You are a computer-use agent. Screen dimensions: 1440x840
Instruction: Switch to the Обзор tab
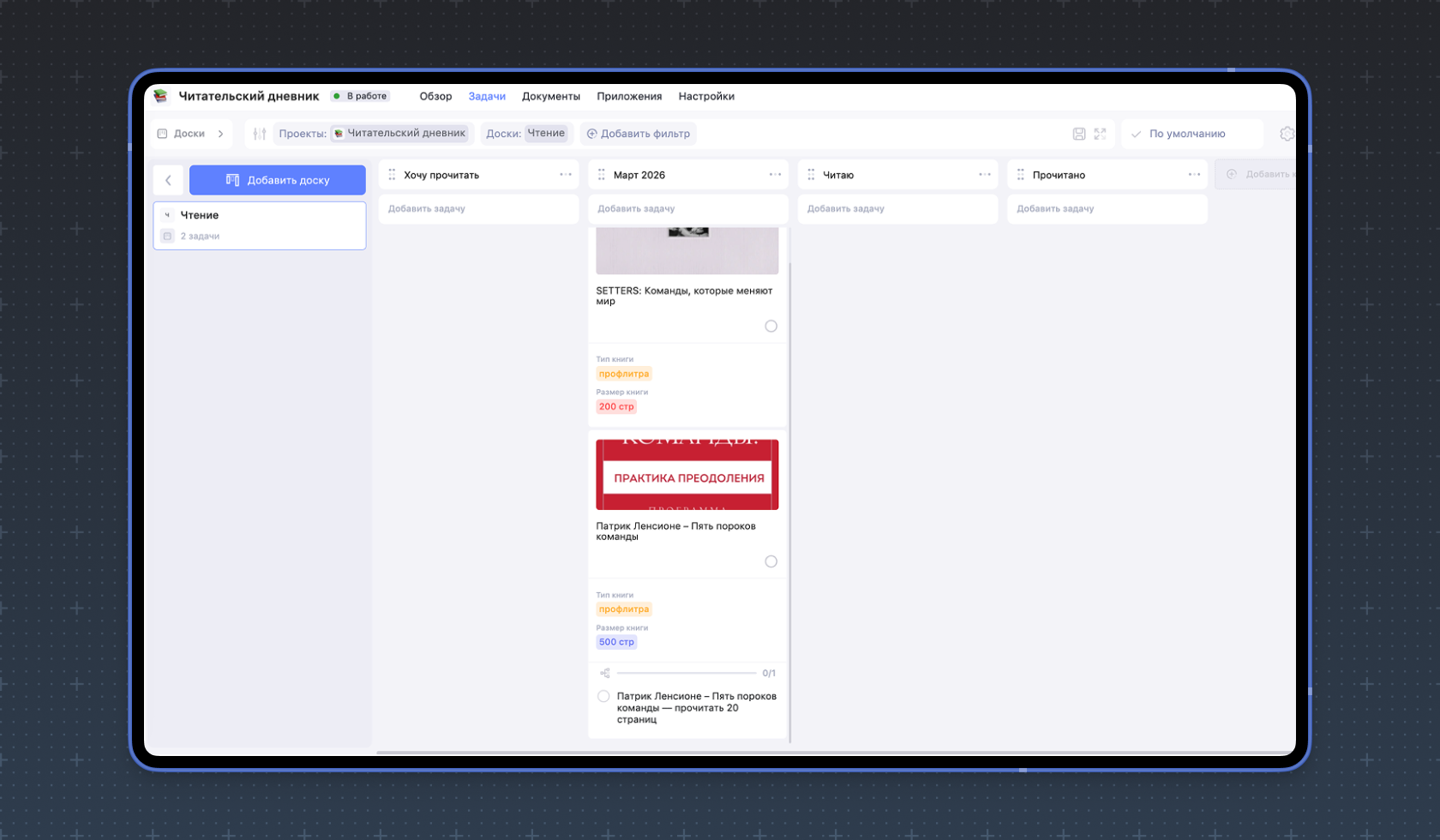coord(435,96)
